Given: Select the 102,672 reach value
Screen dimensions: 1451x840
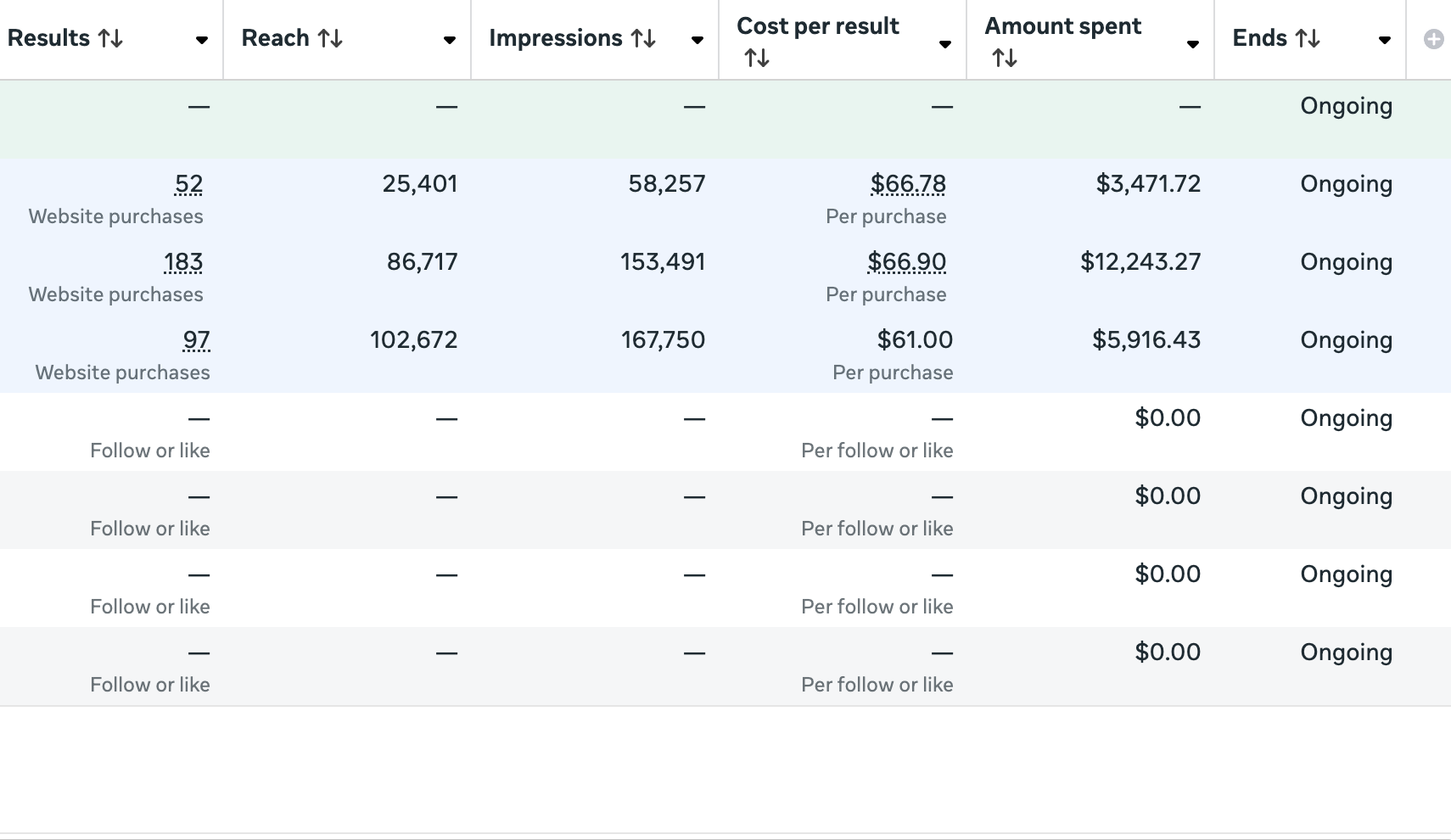Looking at the screenshot, I should (x=414, y=340).
